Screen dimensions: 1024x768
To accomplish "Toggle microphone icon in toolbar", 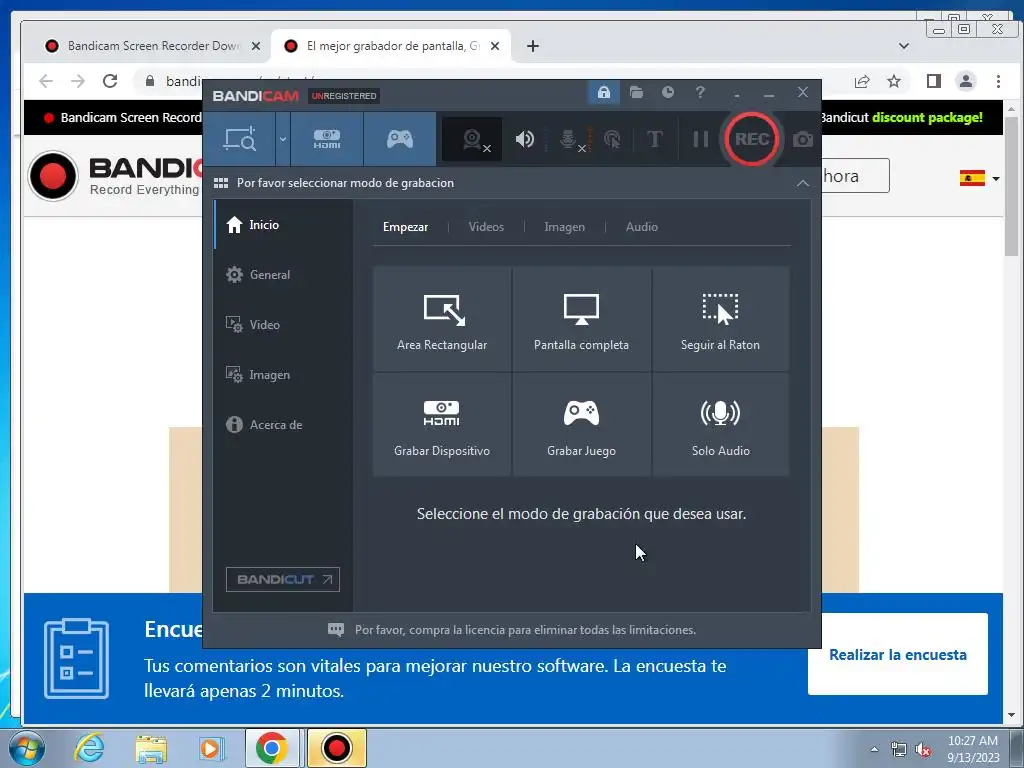I will (x=569, y=139).
